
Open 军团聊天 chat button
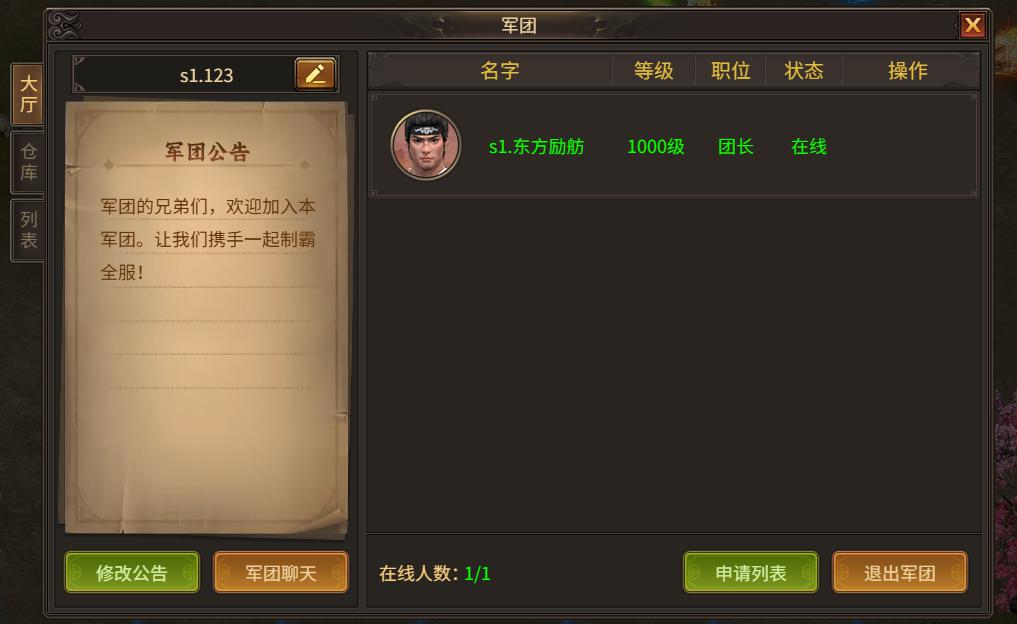[x=281, y=572]
